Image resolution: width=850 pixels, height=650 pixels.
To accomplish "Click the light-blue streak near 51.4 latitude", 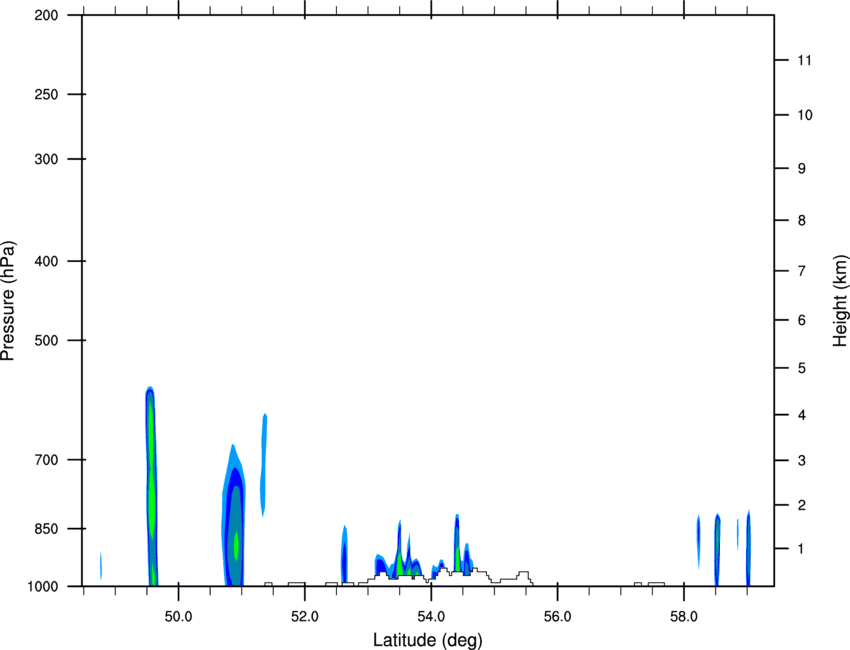I will (x=263, y=465).
